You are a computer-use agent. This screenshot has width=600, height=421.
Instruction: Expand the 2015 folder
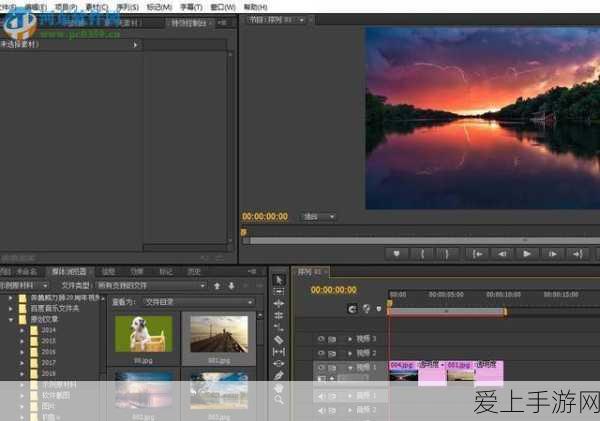coord(22,341)
